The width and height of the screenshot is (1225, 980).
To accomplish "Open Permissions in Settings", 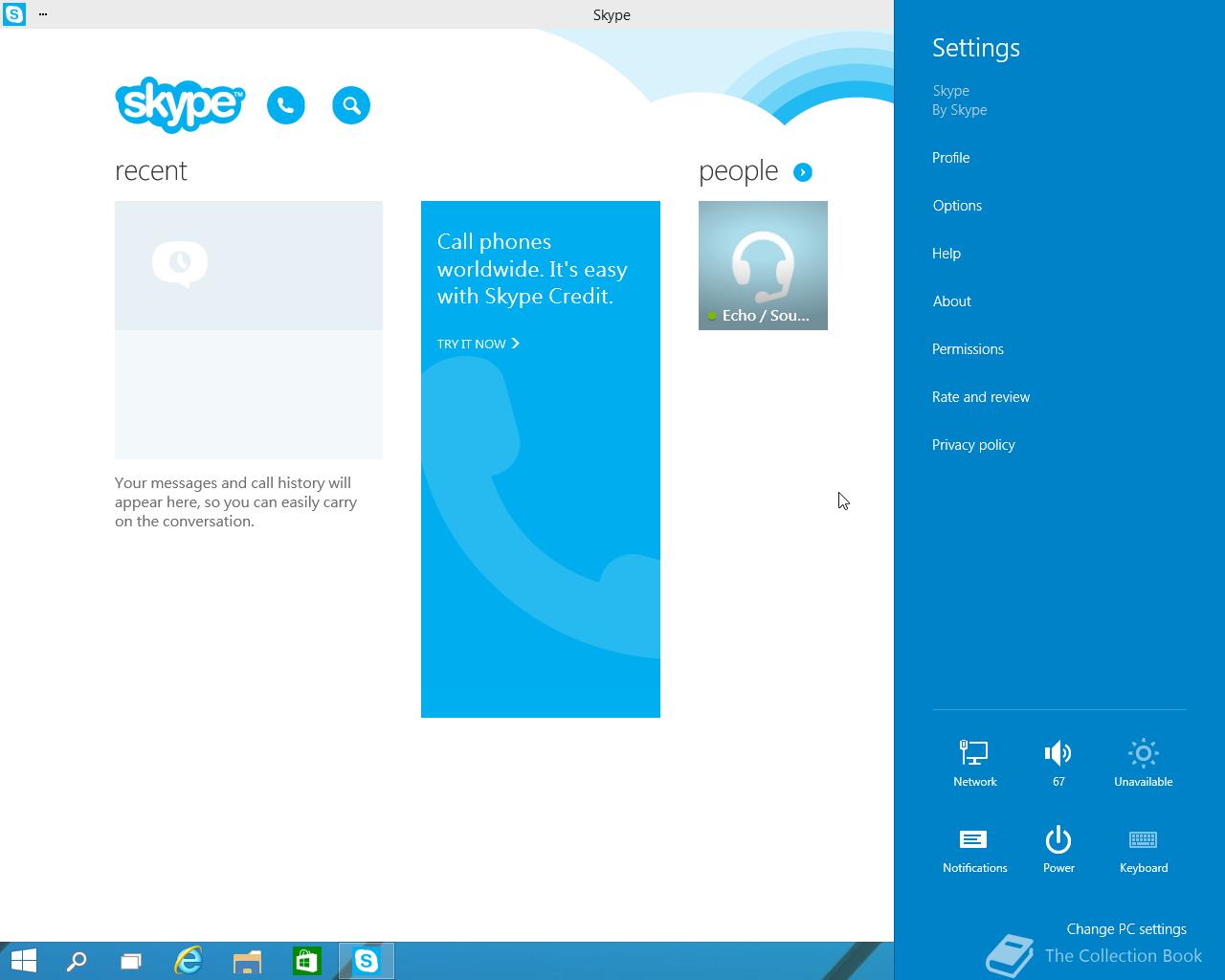I will tap(968, 349).
